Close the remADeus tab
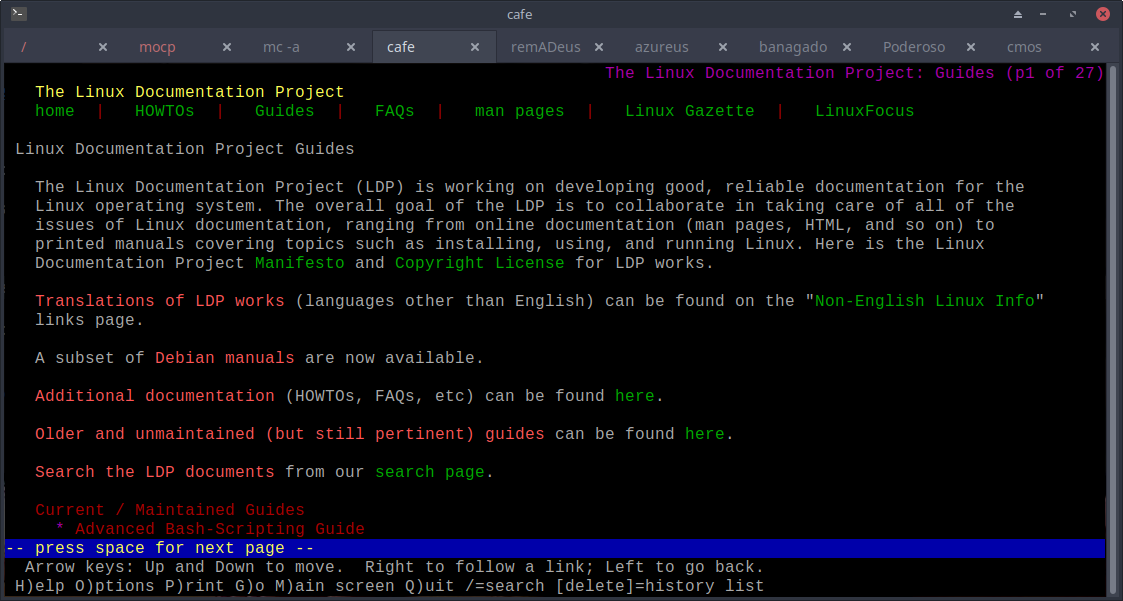1123x601 pixels. [x=599, y=47]
